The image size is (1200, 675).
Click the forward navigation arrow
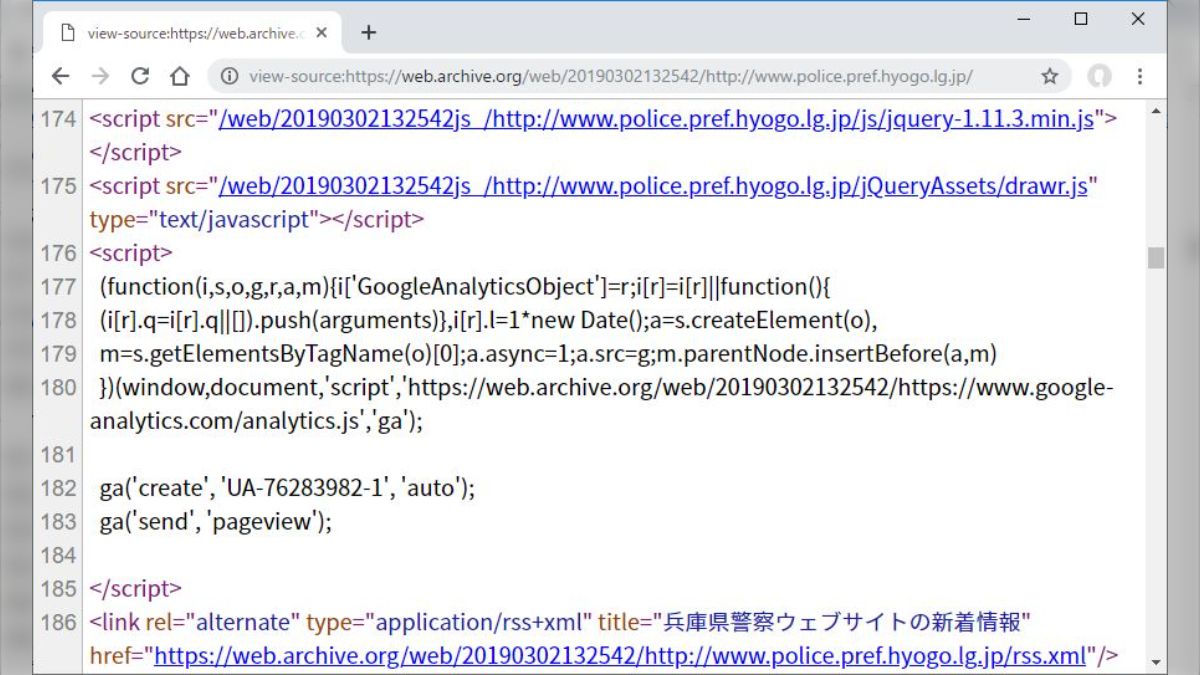point(100,76)
